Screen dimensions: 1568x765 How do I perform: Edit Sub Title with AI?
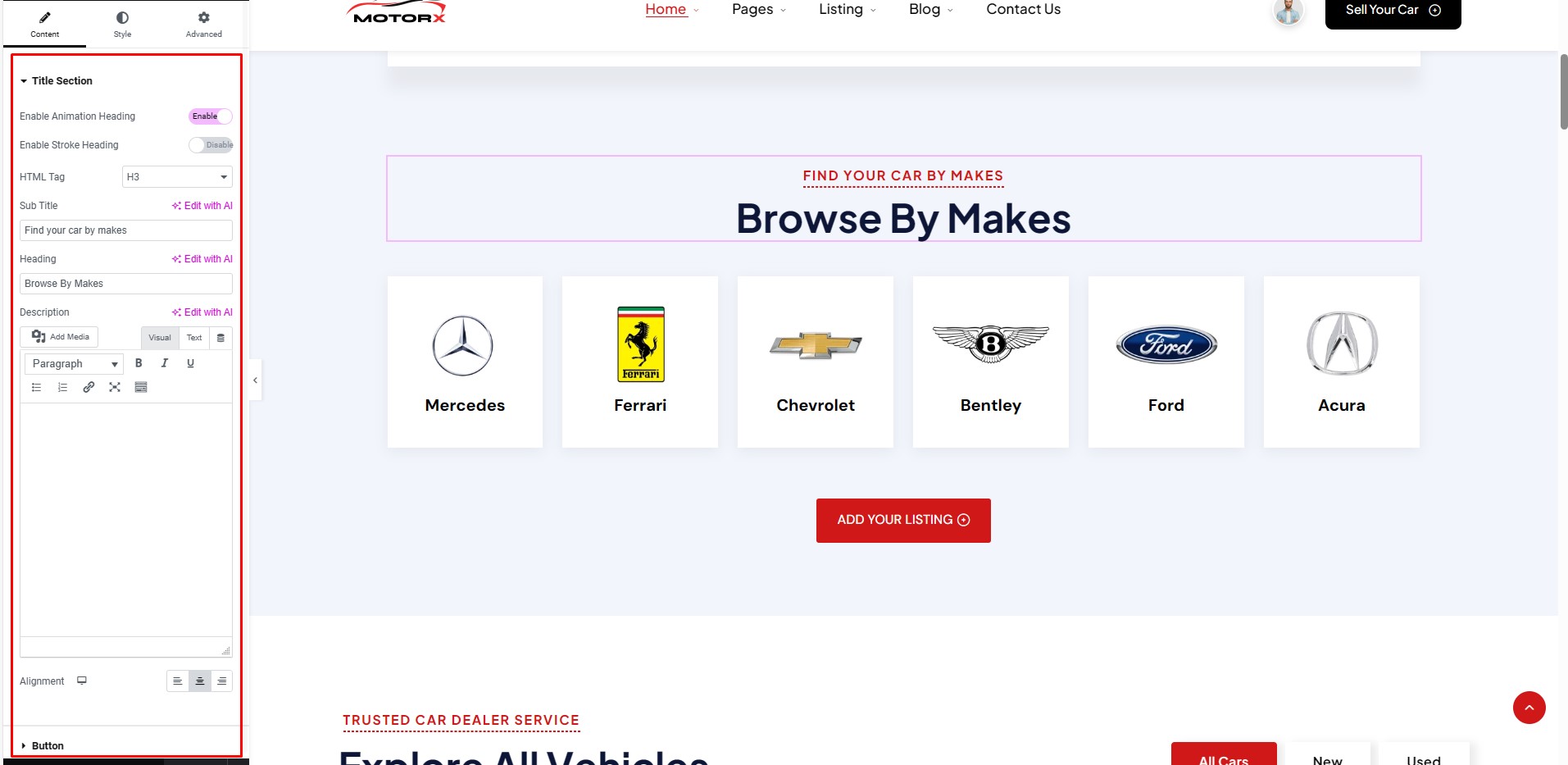click(x=202, y=206)
